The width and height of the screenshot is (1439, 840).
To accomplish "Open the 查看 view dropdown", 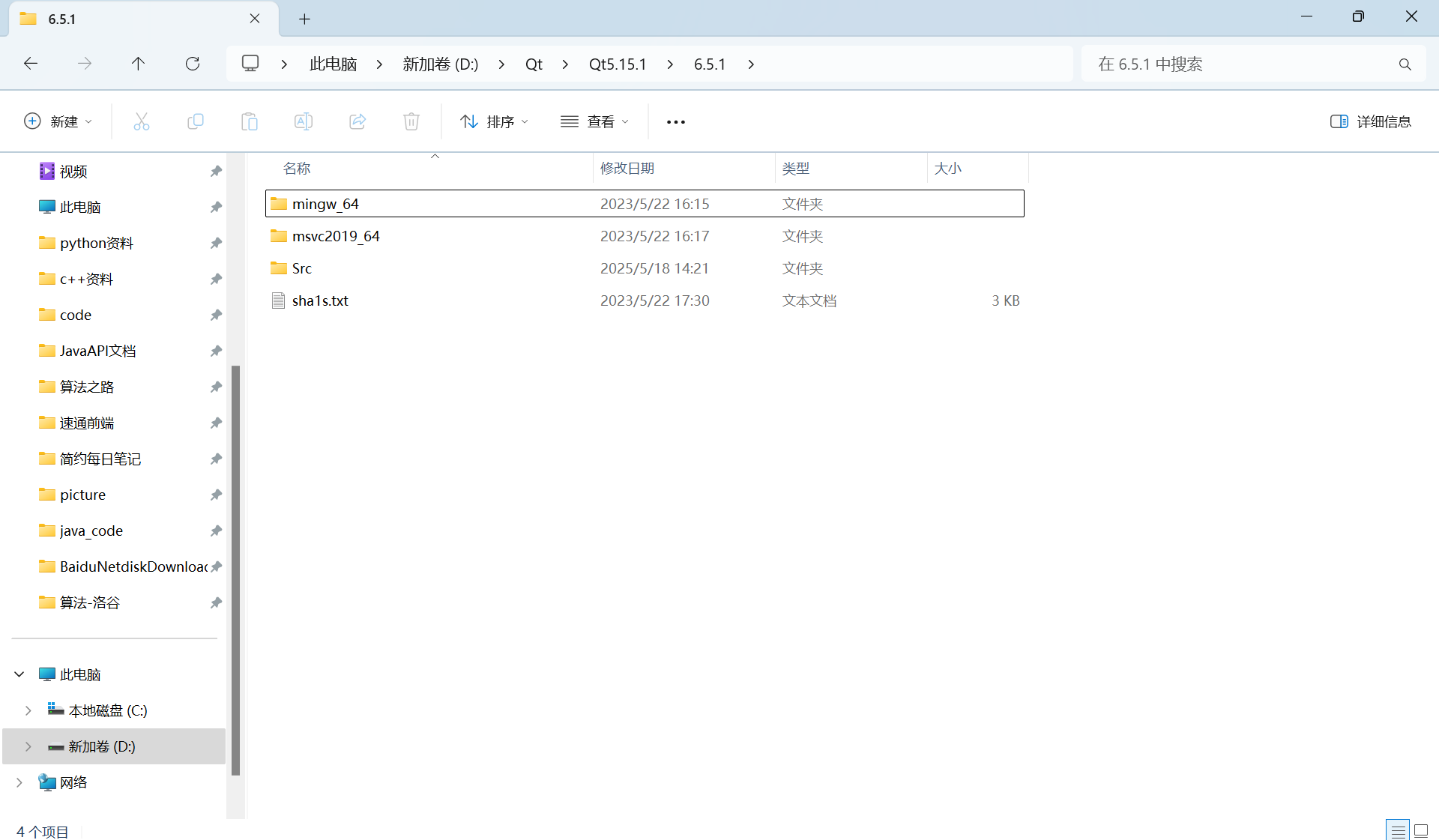I will click(x=595, y=121).
